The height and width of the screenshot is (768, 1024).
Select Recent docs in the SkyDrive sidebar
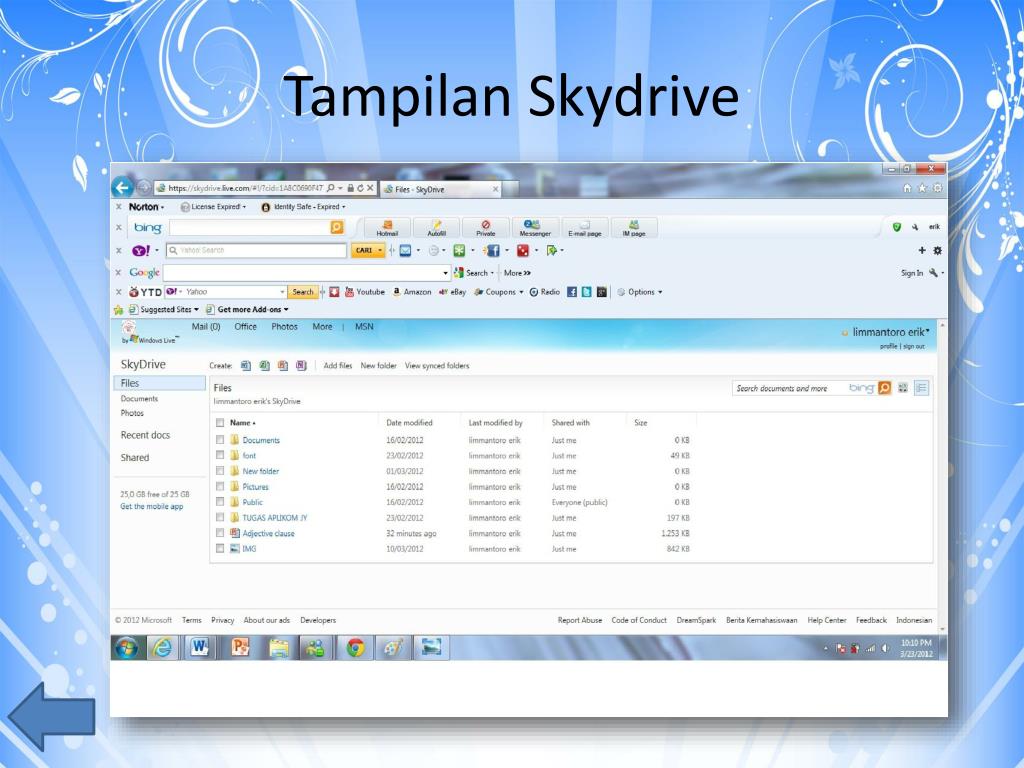point(145,435)
